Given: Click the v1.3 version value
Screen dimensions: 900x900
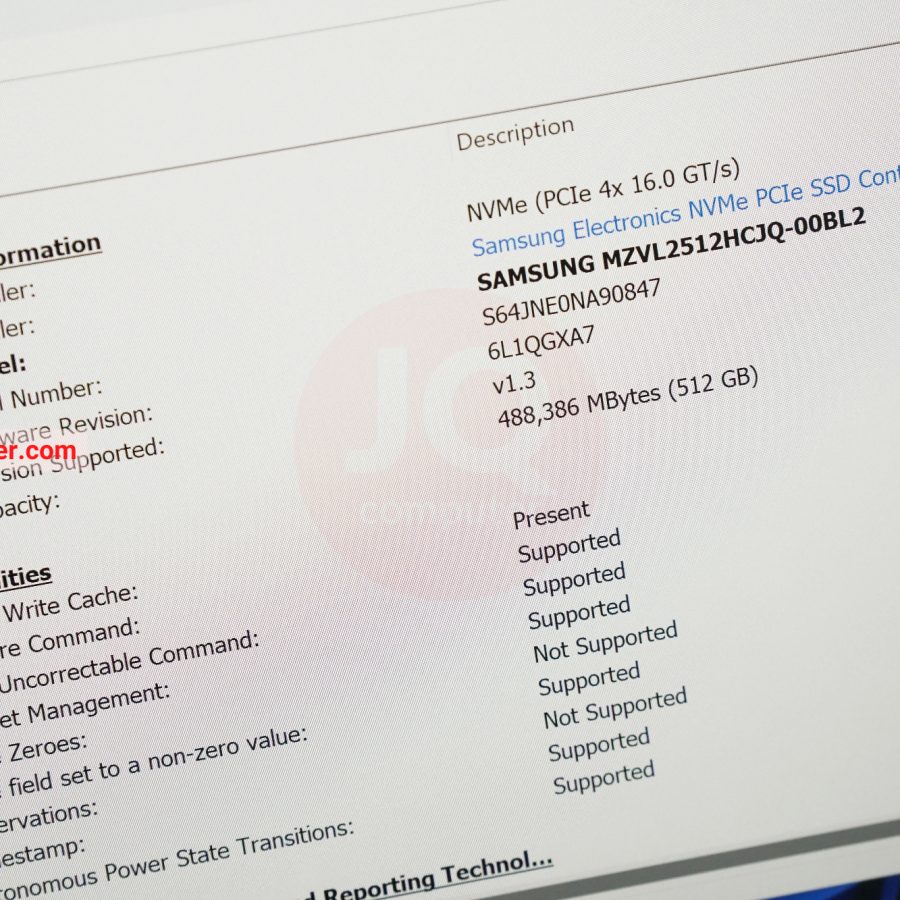Looking at the screenshot, I should [x=514, y=383].
